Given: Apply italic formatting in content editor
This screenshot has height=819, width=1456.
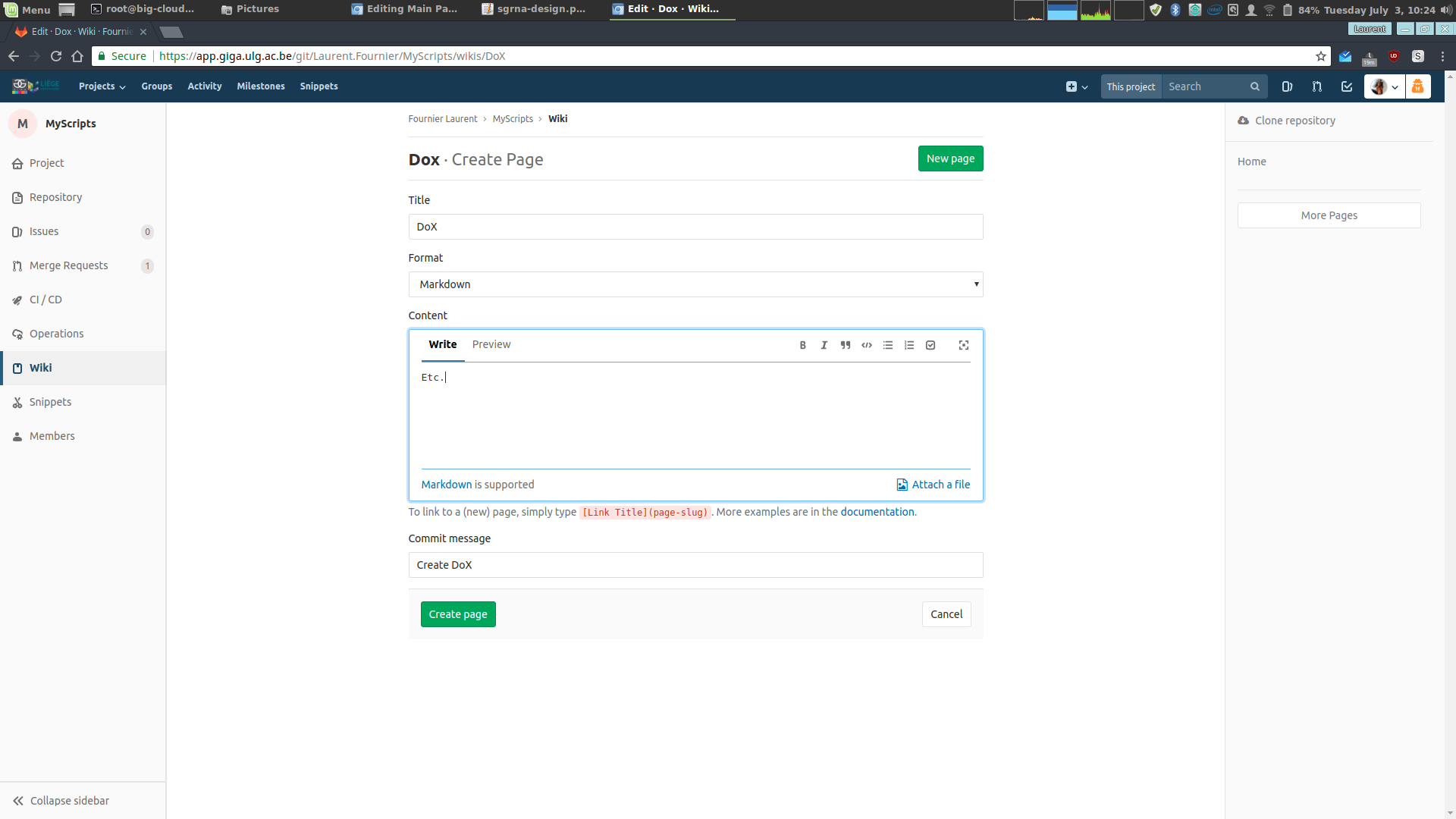Looking at the screenshot, I should tap(824, 345).
